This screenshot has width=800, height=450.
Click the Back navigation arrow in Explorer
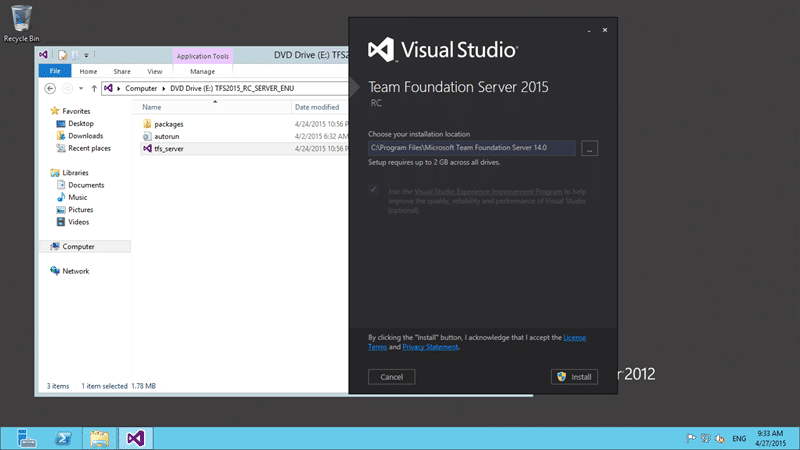[50, 88]
